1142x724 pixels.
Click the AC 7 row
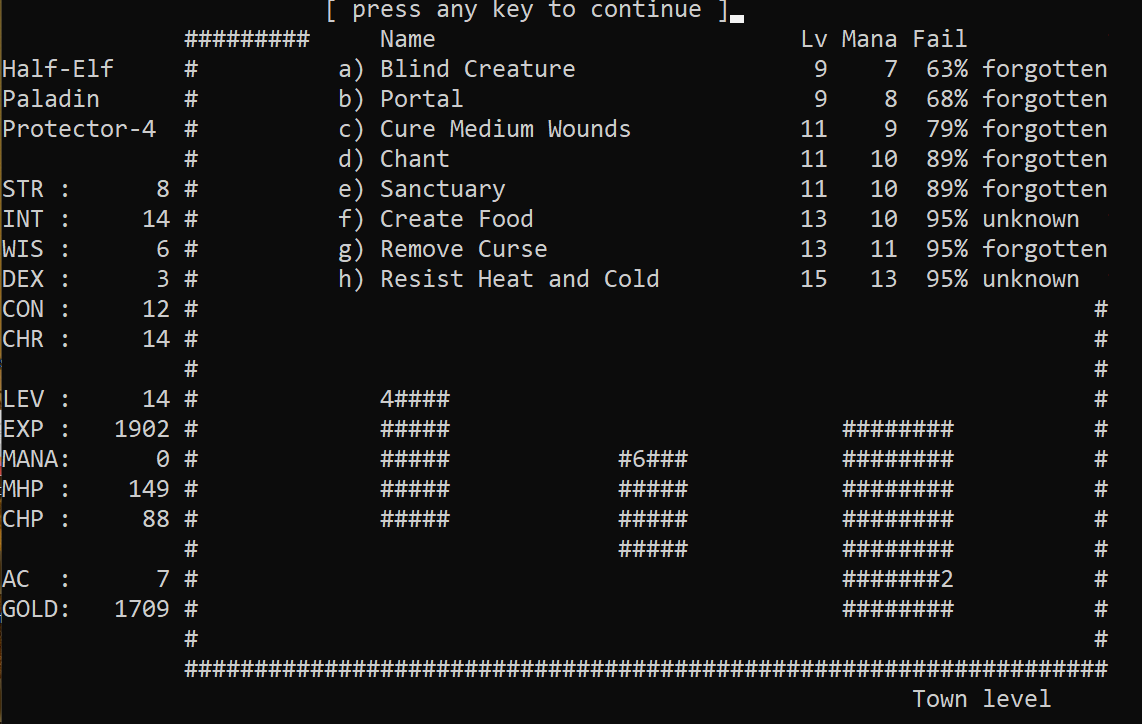[86, 579]
